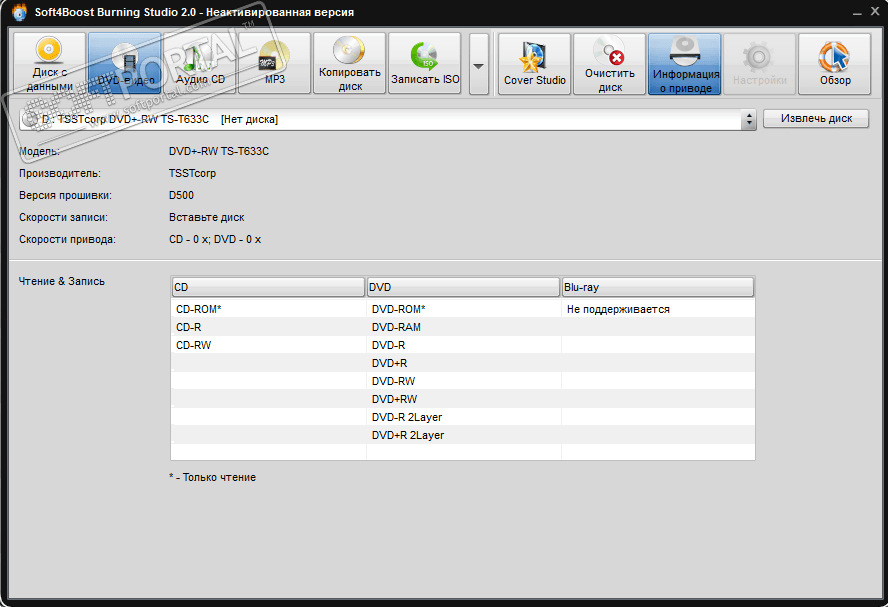Open the Обзор help icon
This screenshot has height=607, width=888.
(835, 64)
